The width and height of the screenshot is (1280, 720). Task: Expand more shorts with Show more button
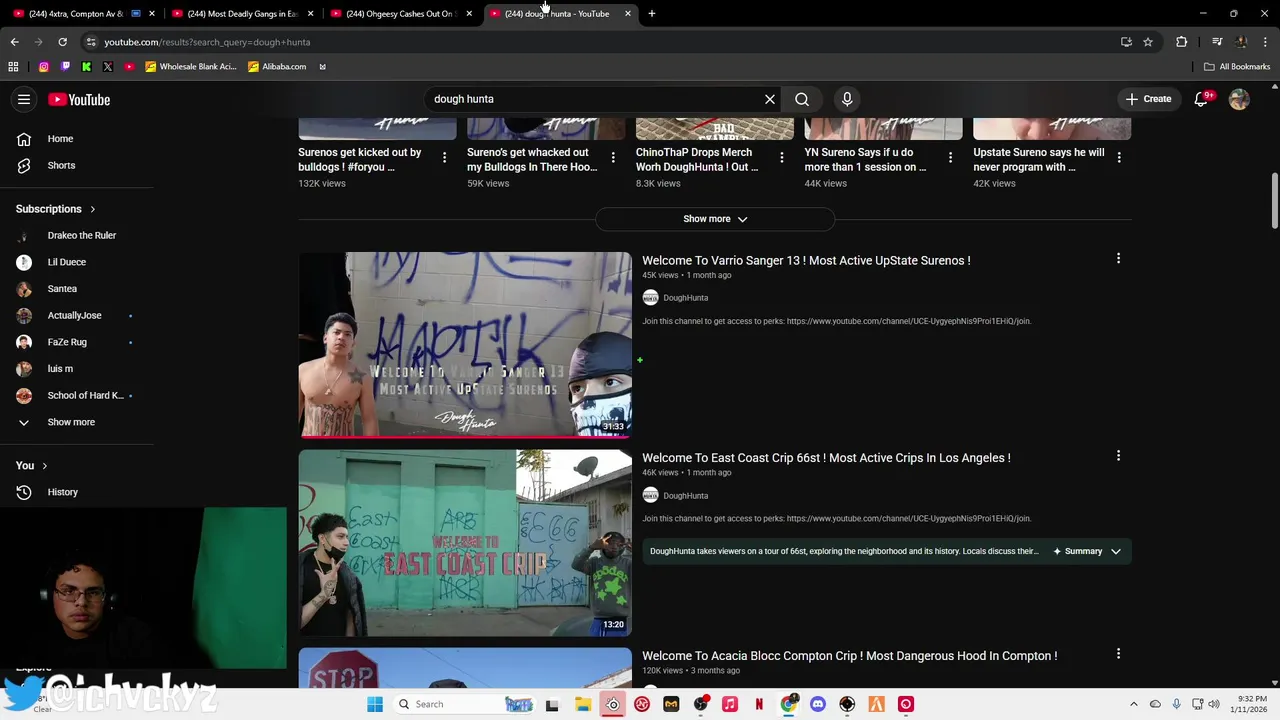(715, 219)
